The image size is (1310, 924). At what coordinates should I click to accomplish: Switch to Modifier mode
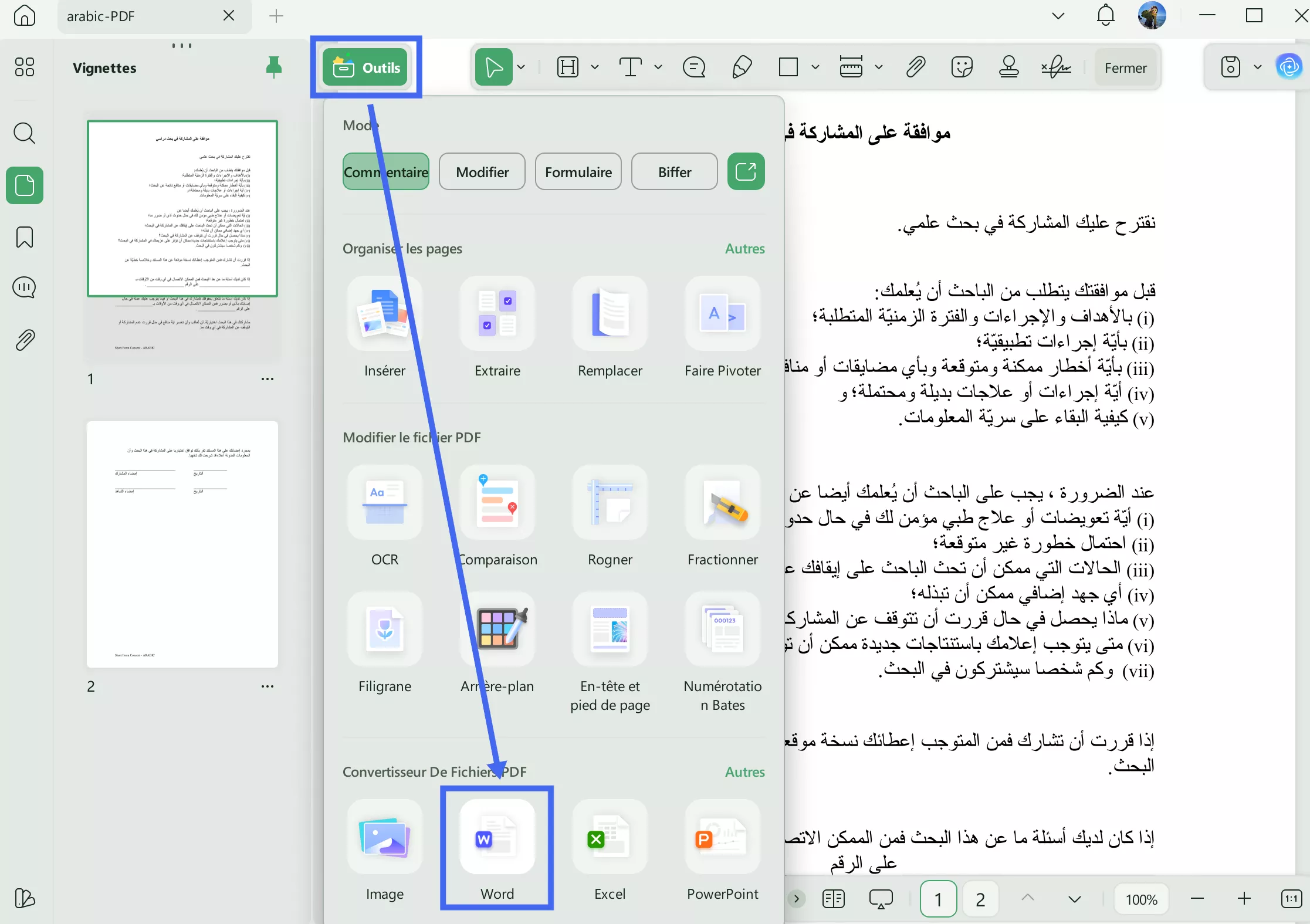coord(482,171)
